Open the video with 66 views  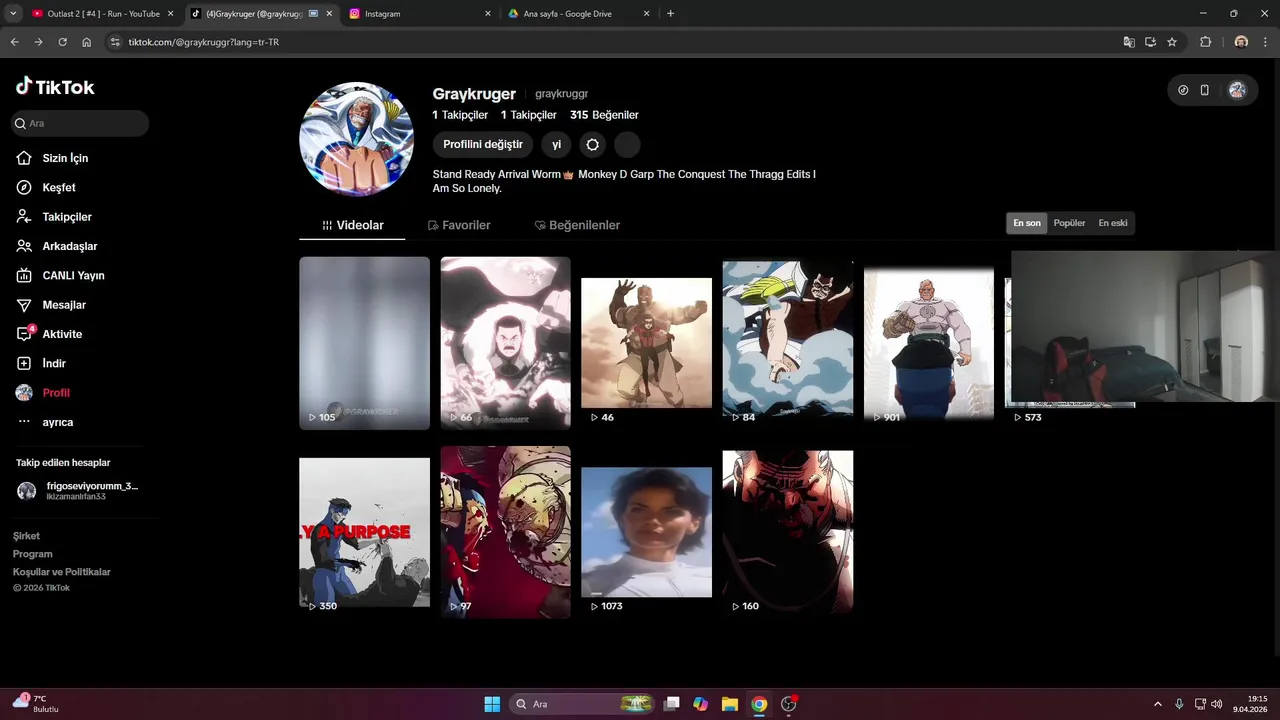(505, 343)
